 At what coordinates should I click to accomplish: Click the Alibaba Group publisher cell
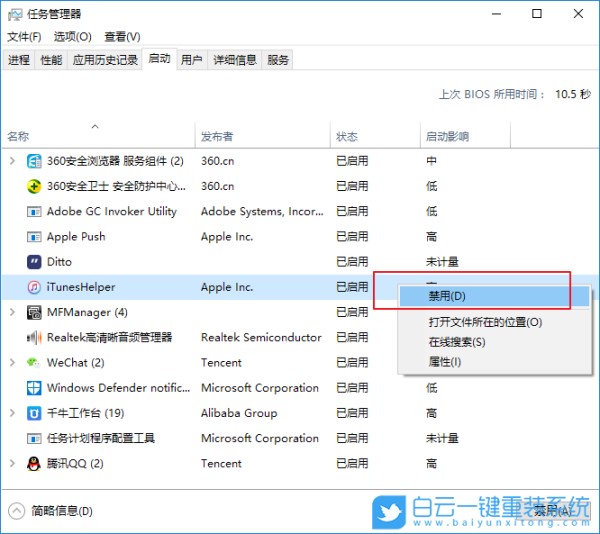[x=239, y=413]
